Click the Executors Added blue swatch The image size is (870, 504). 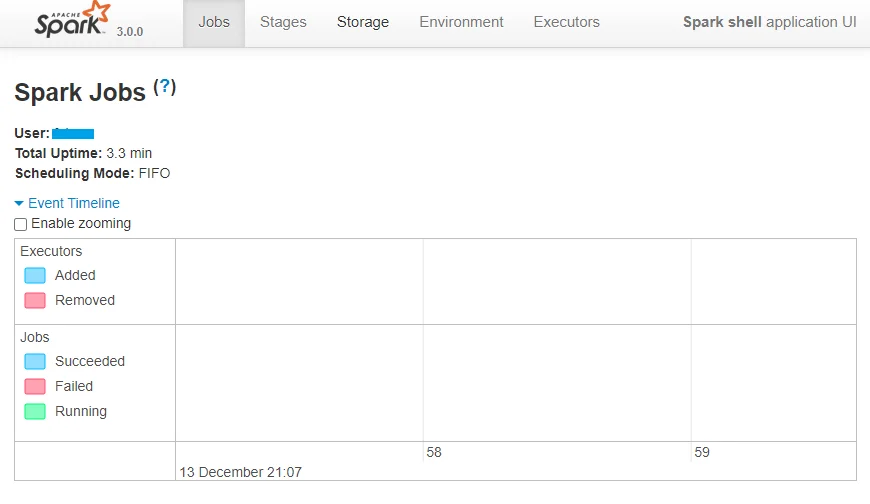pos(35,276)
